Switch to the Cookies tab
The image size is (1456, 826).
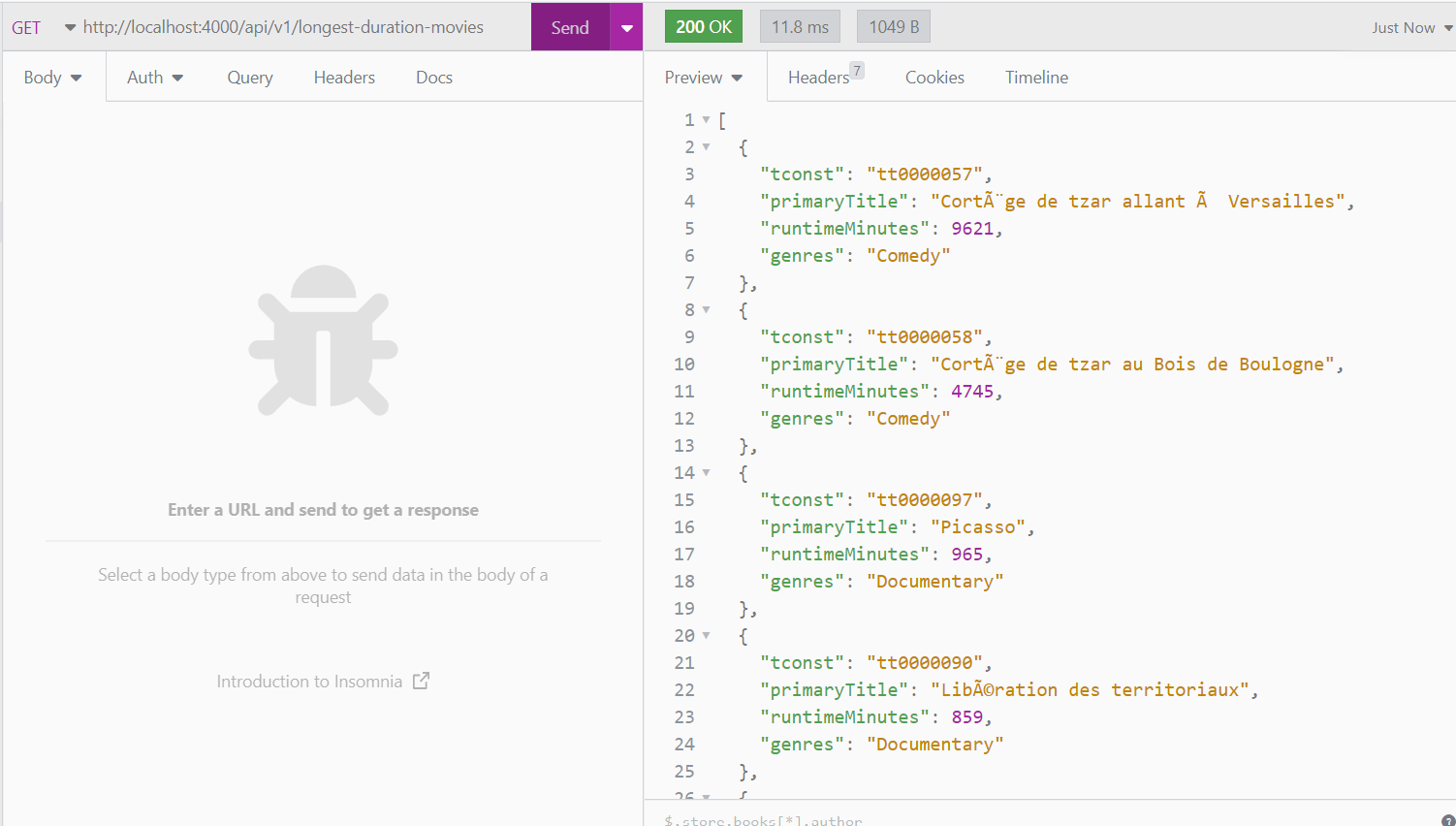click(x=934, y=77)
